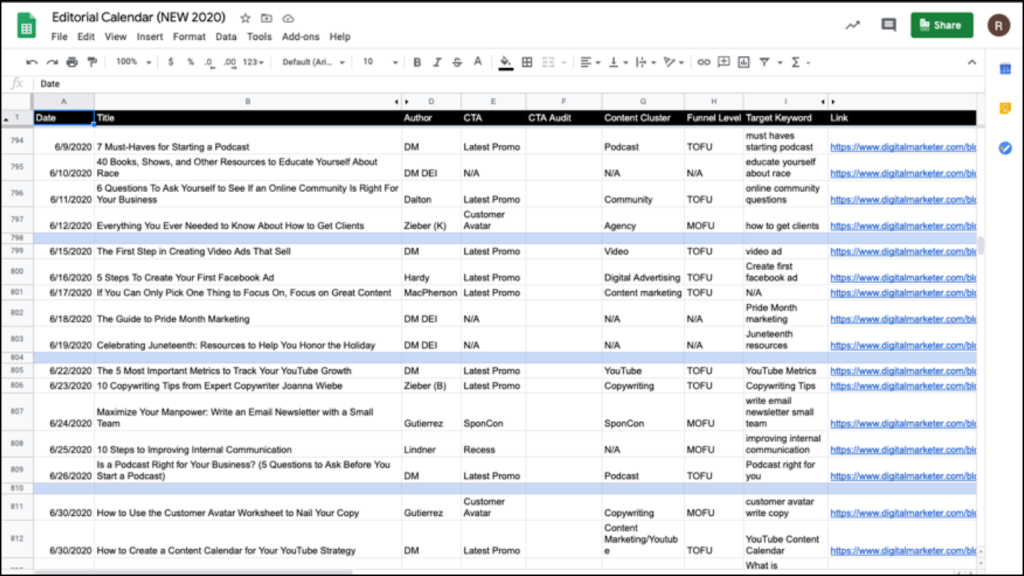This screenshot has width=1024, height=576.
Task: Open link in row 6/9/2020
Action: tap(903, 147)
